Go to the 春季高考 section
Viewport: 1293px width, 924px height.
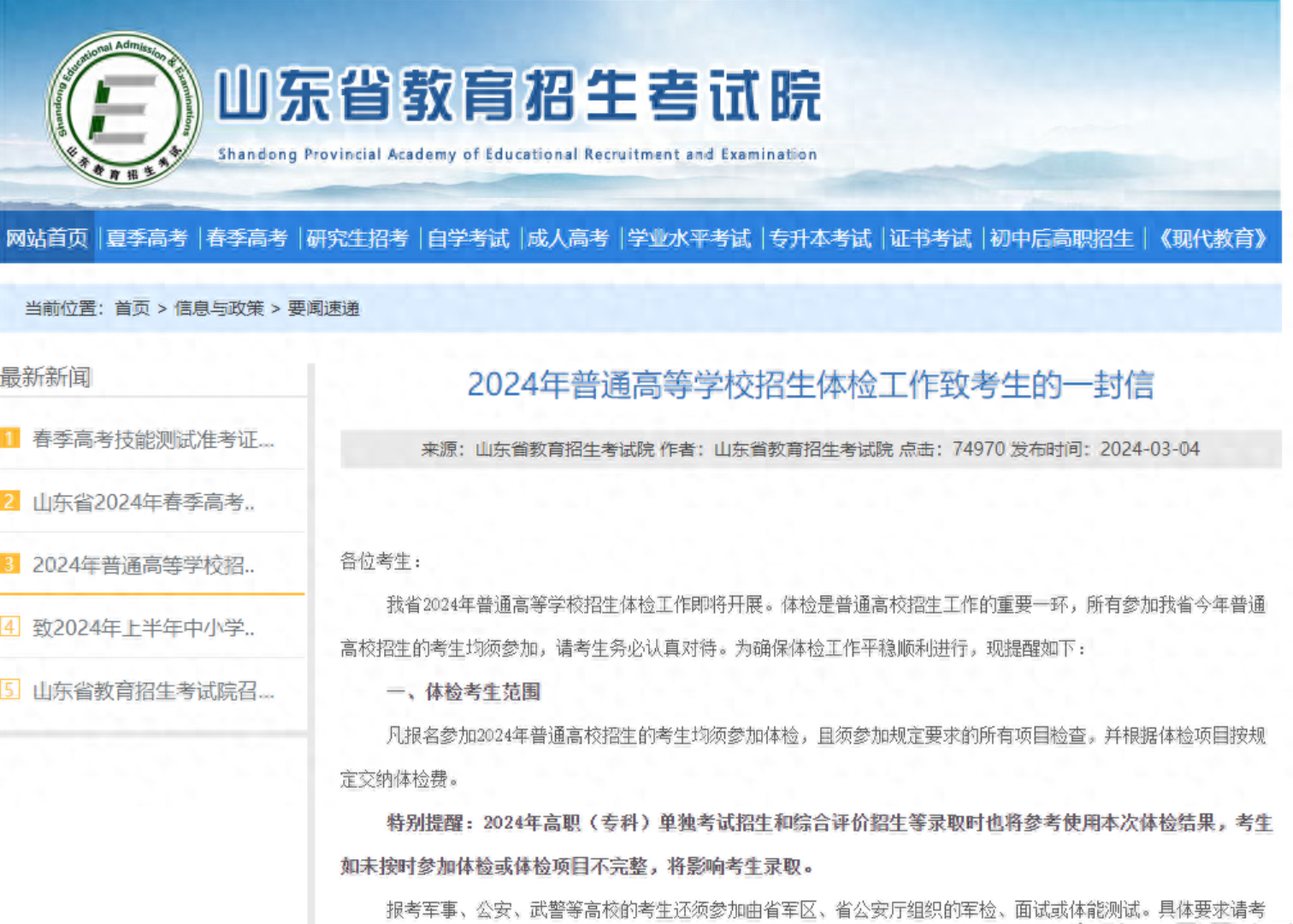[247, 238]
